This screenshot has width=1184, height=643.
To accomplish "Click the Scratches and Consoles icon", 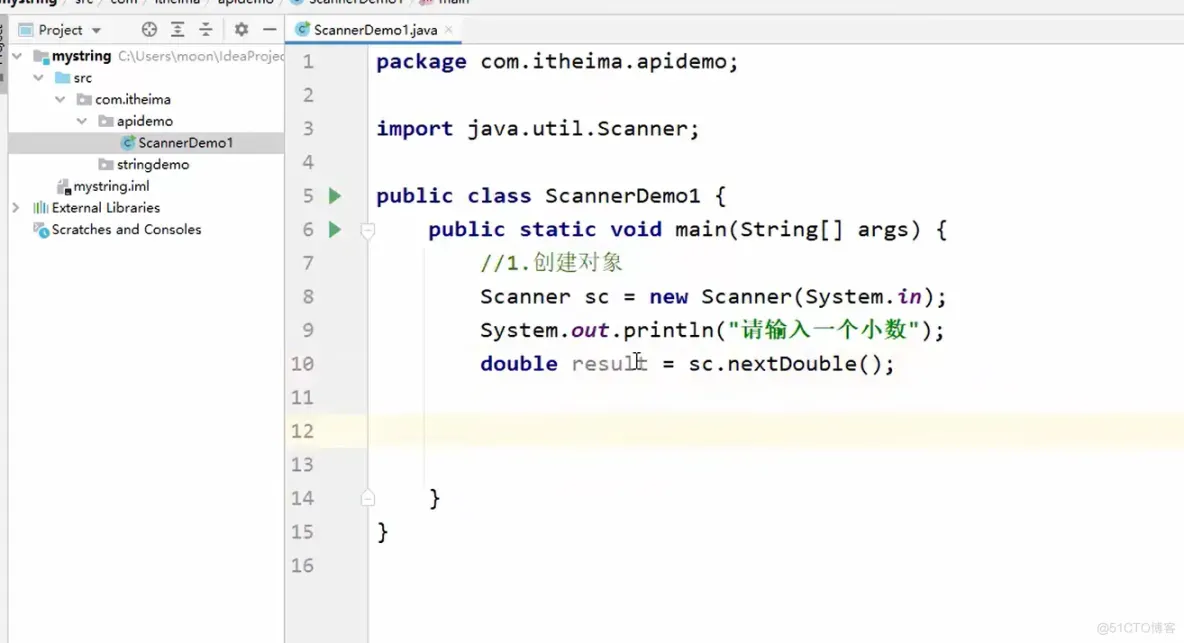I will [x=41, y=229].
